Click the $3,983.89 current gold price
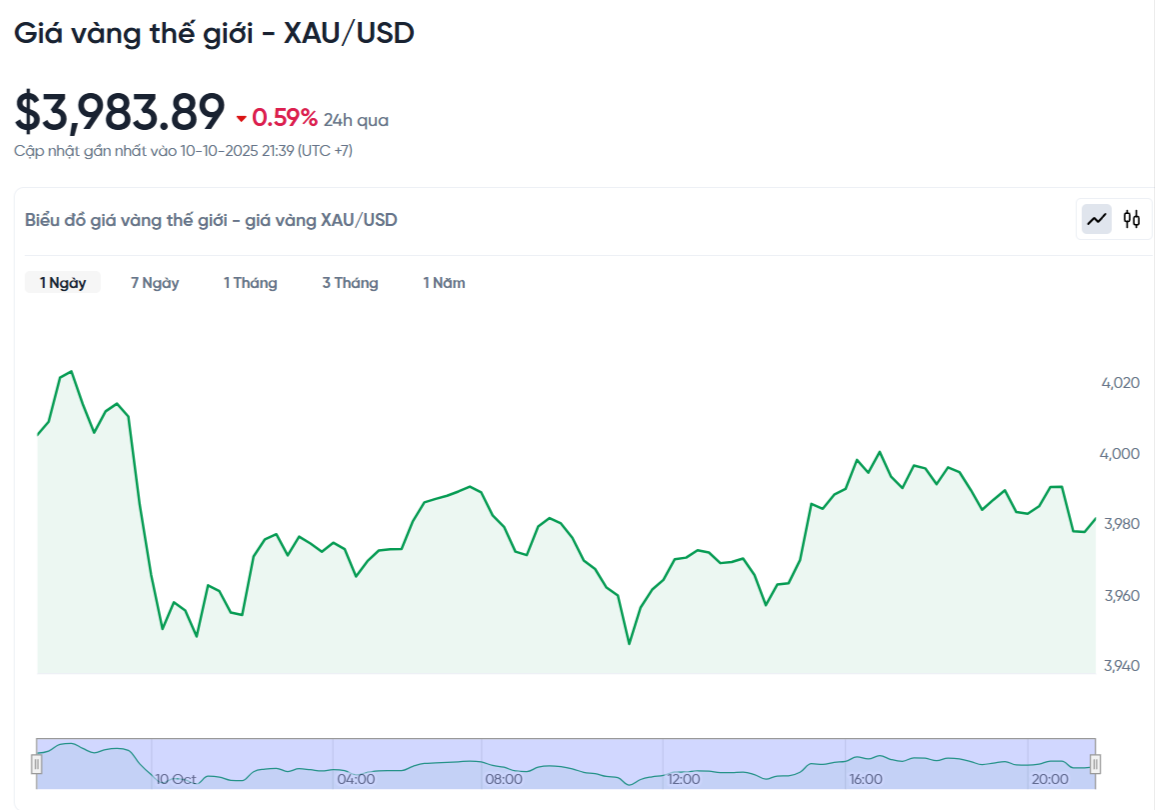This screenshot has width=1155, height=810. (x=119, y=112)
